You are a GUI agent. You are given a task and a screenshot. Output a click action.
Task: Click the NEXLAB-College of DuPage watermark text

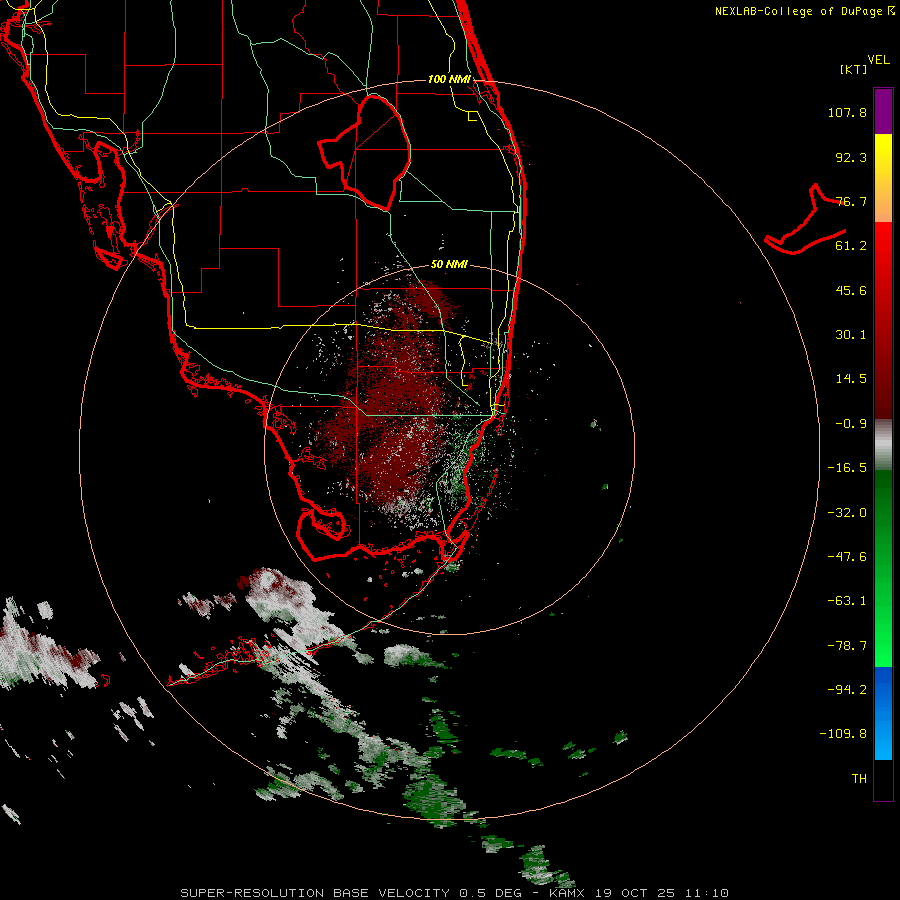click(x=803, y=11)
